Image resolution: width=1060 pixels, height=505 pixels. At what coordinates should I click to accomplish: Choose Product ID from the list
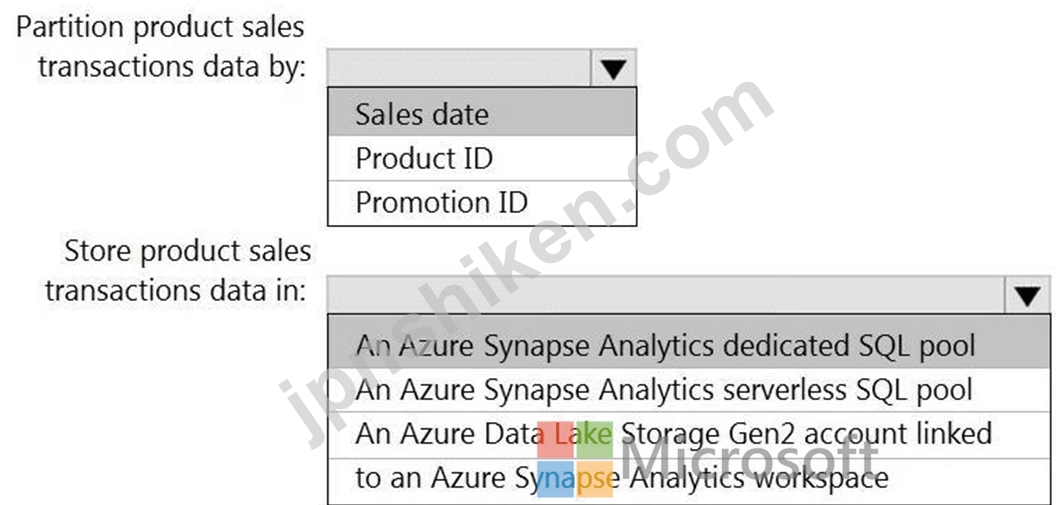click(x=481, y=159)
